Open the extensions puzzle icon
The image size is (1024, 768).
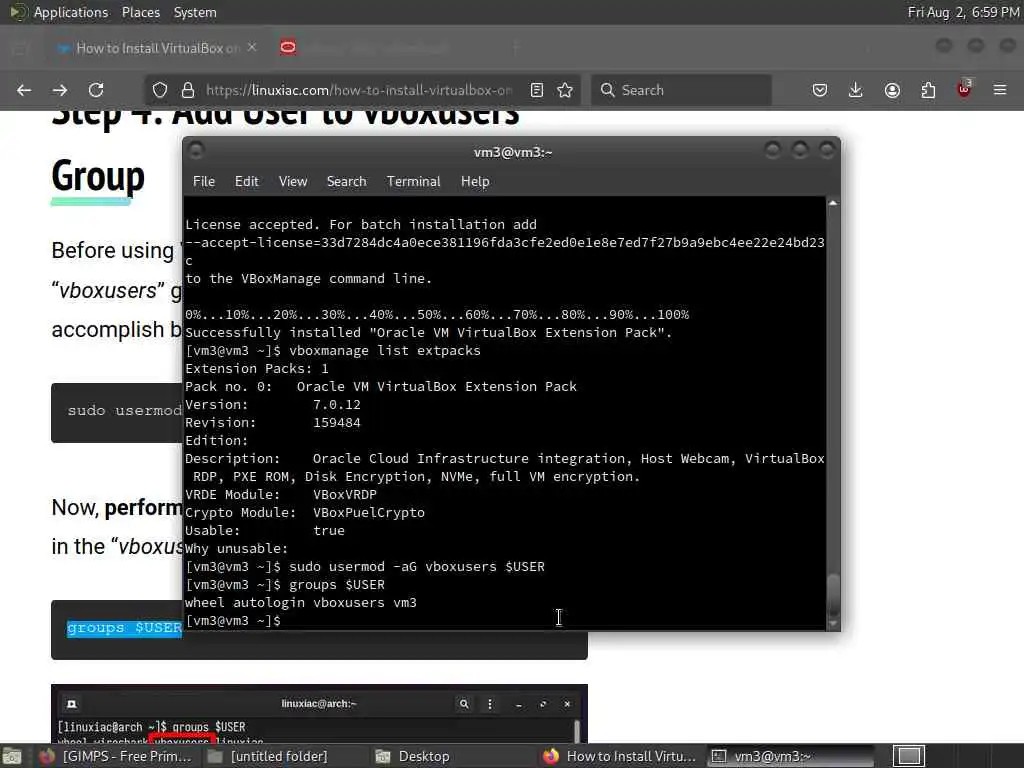point(928,90)
